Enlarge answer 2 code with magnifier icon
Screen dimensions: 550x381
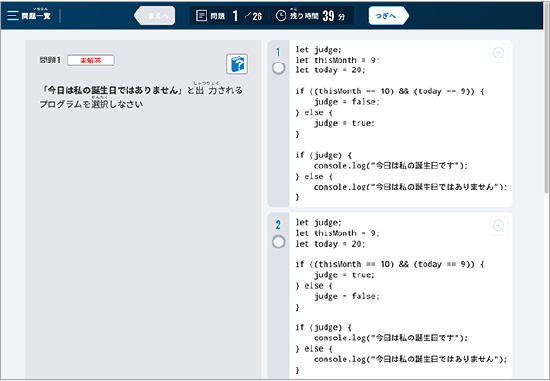498,226
